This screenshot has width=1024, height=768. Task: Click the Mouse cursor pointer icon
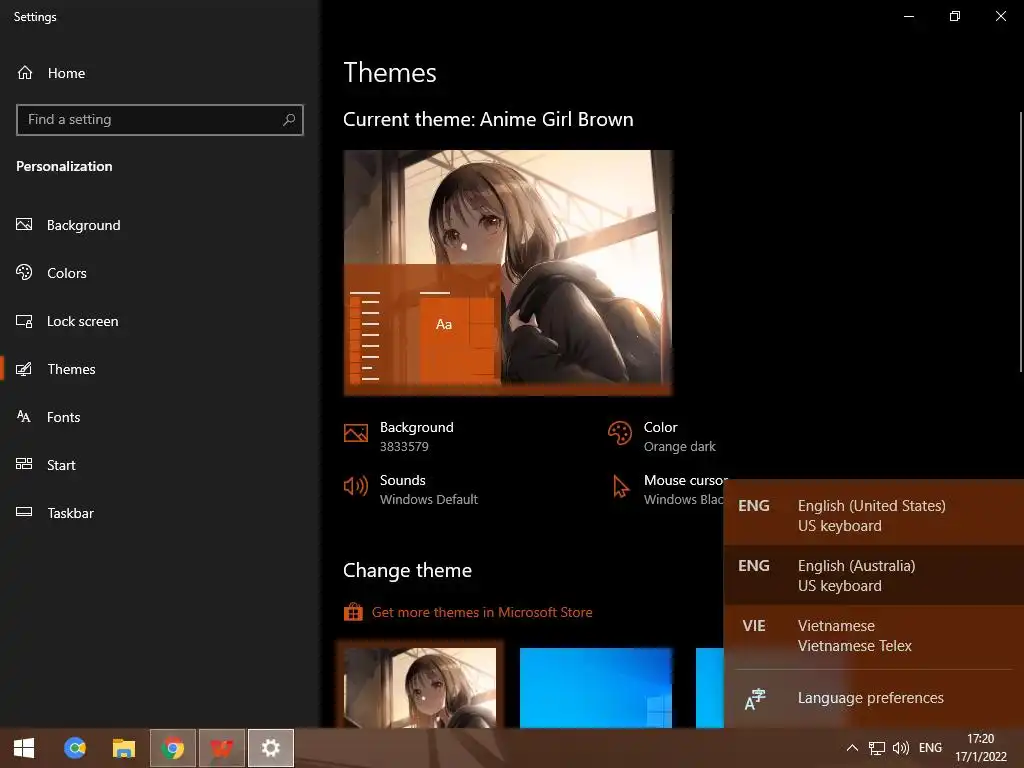(x=620, y=487)
